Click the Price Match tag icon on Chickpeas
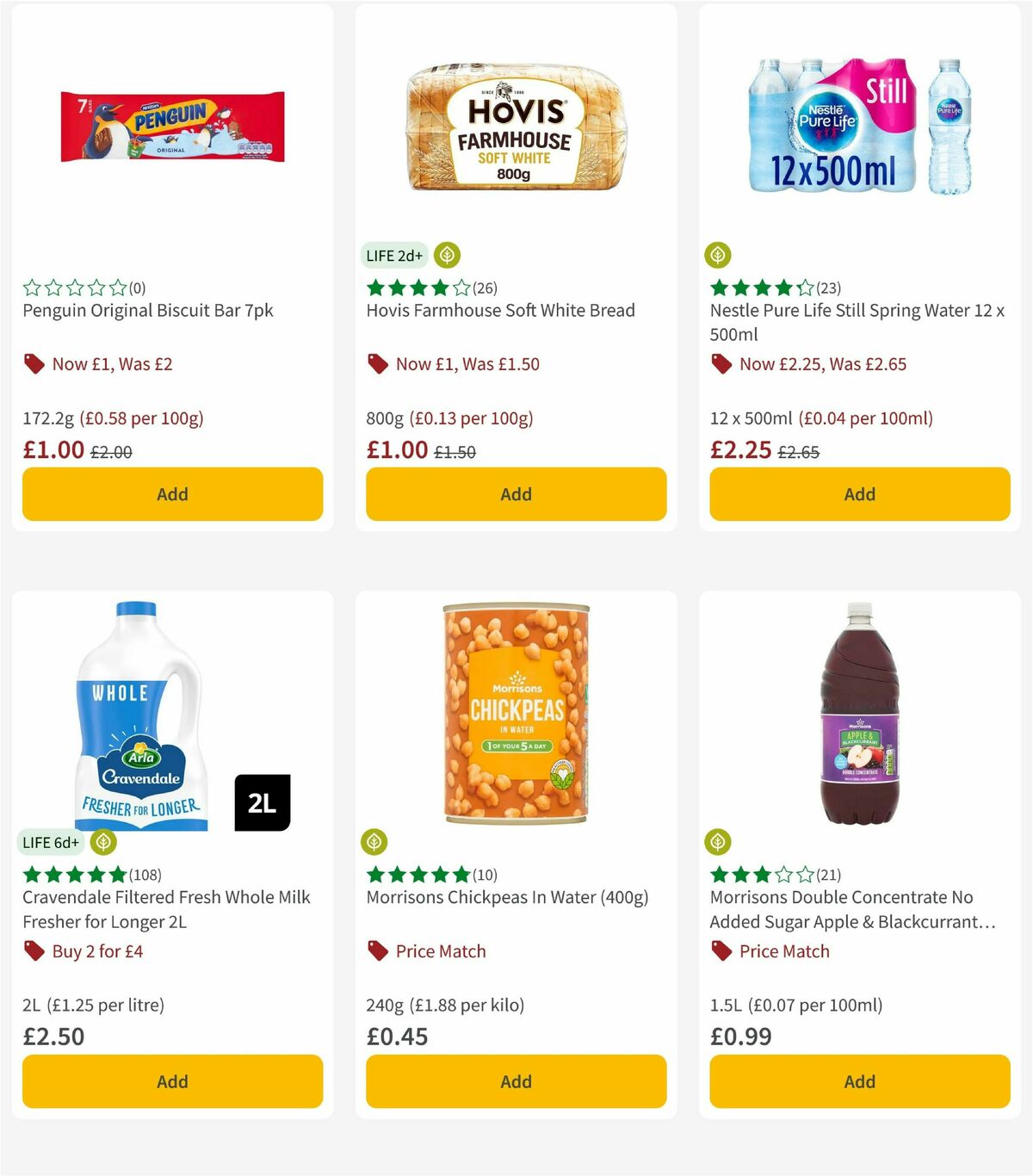The height and width of the screenshot is (1176, 1033). (x=376, y=950)
